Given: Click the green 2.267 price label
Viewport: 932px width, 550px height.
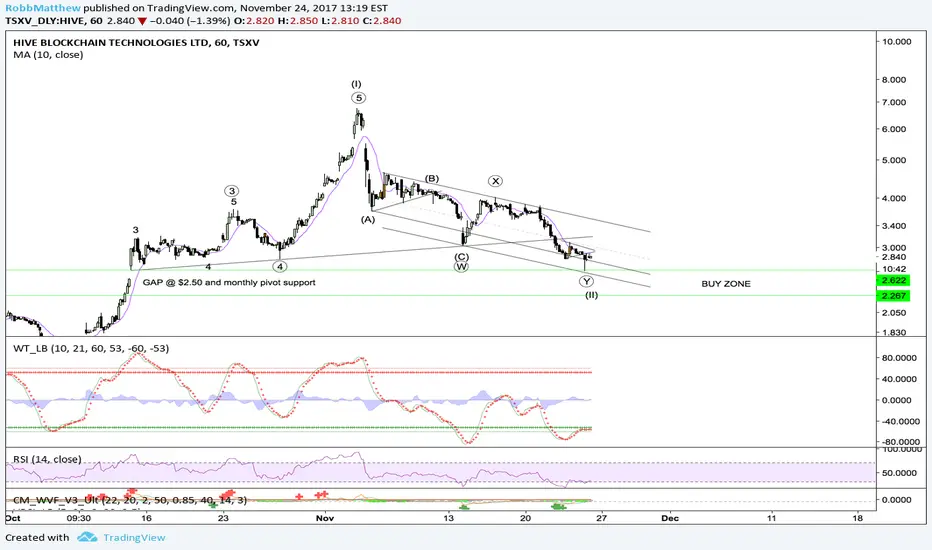Looking at the screenshot, I should [893, 296].
